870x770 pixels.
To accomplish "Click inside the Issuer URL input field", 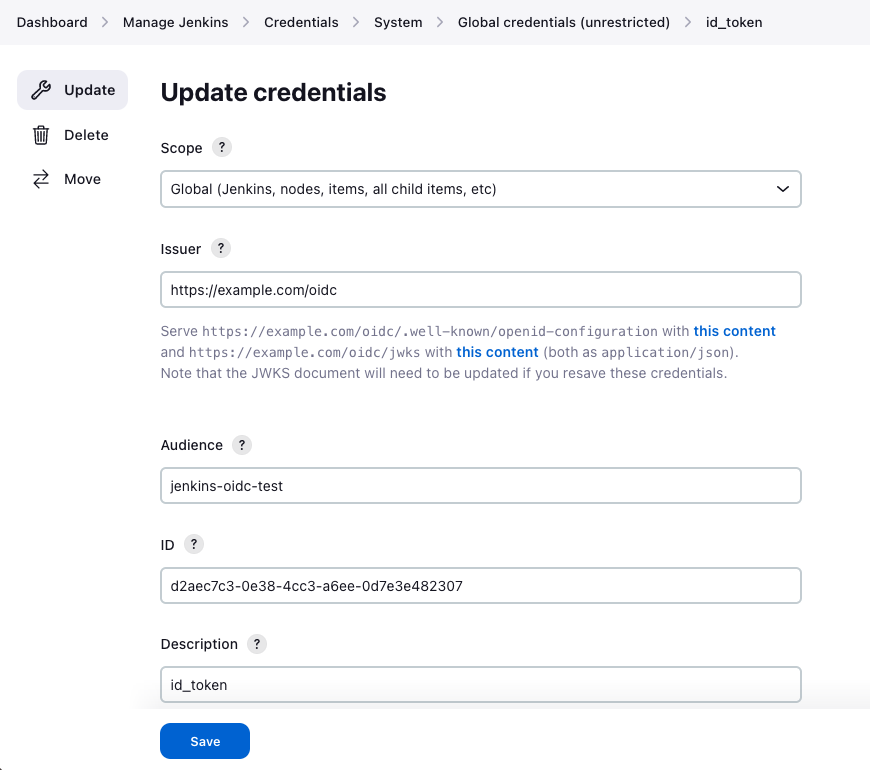I will point(480,289).
